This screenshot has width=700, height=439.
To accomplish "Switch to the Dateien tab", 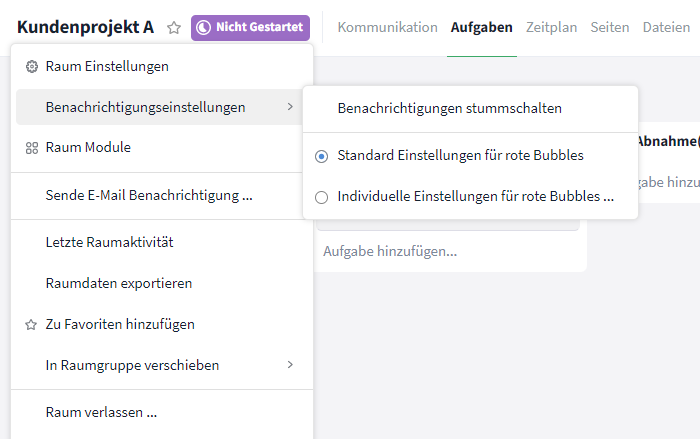I will (666, 27).
